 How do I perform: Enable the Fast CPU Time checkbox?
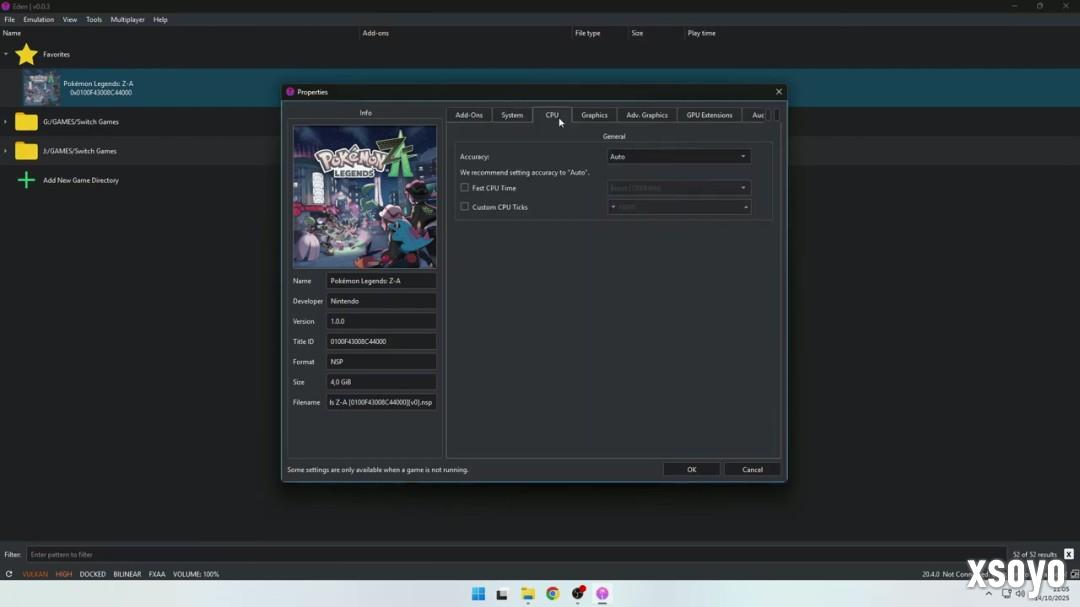pyautogui.click(x=464, y=188)
